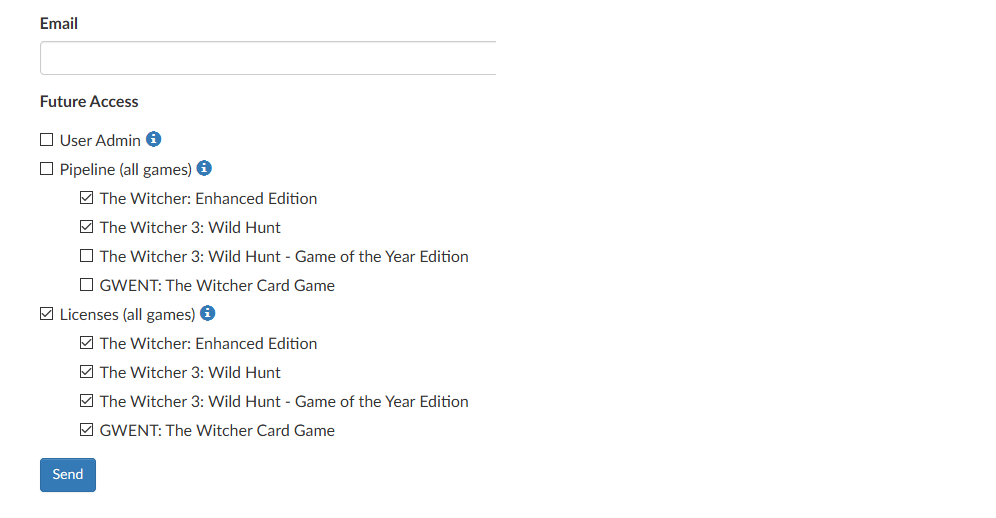Uncheck Licenses The Witcher: Enhanced Edition
The width and height of the screenshot is (996, 518).
tap(86, 343)
